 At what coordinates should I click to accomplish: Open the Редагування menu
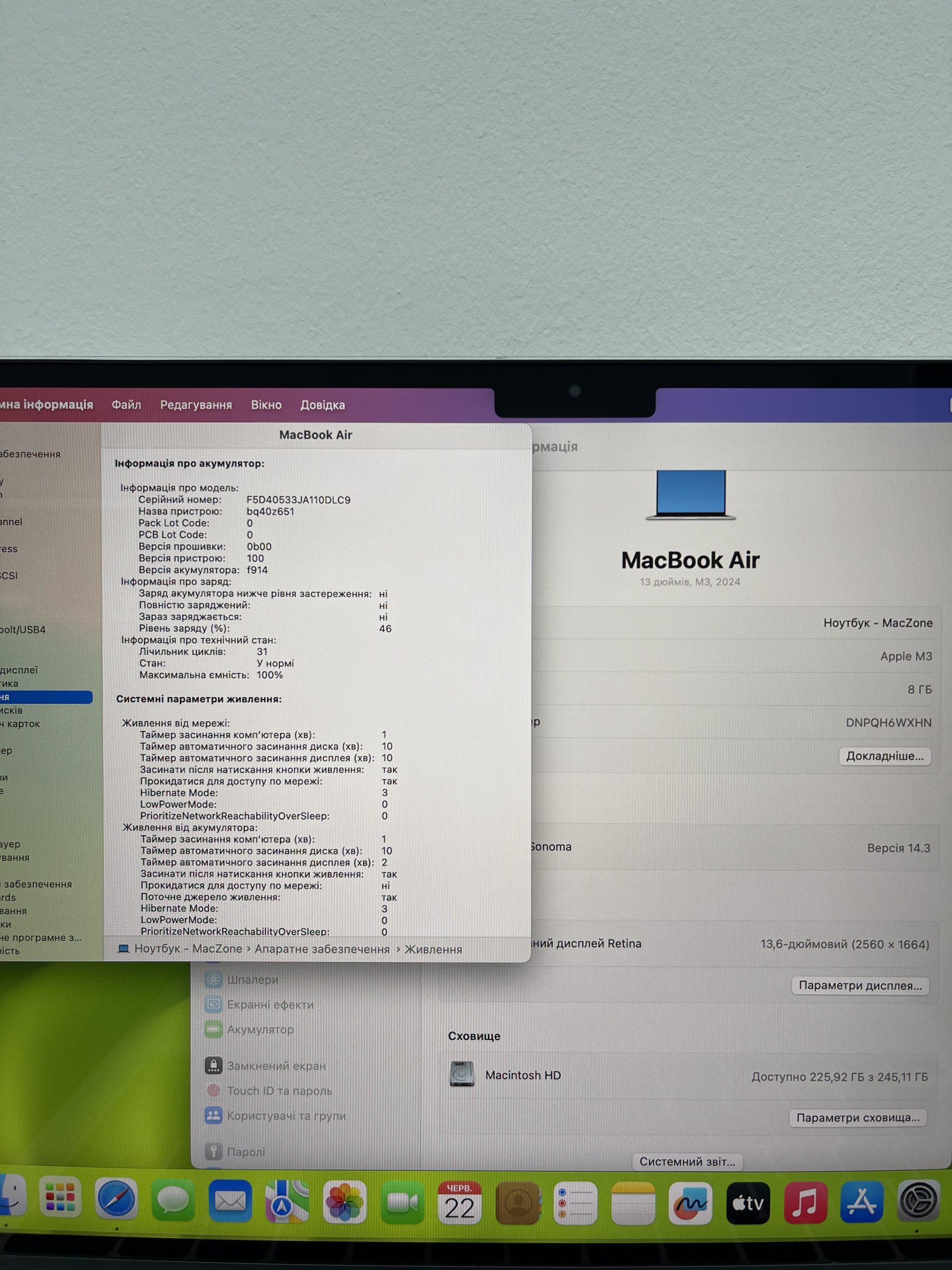click(196, 405)
